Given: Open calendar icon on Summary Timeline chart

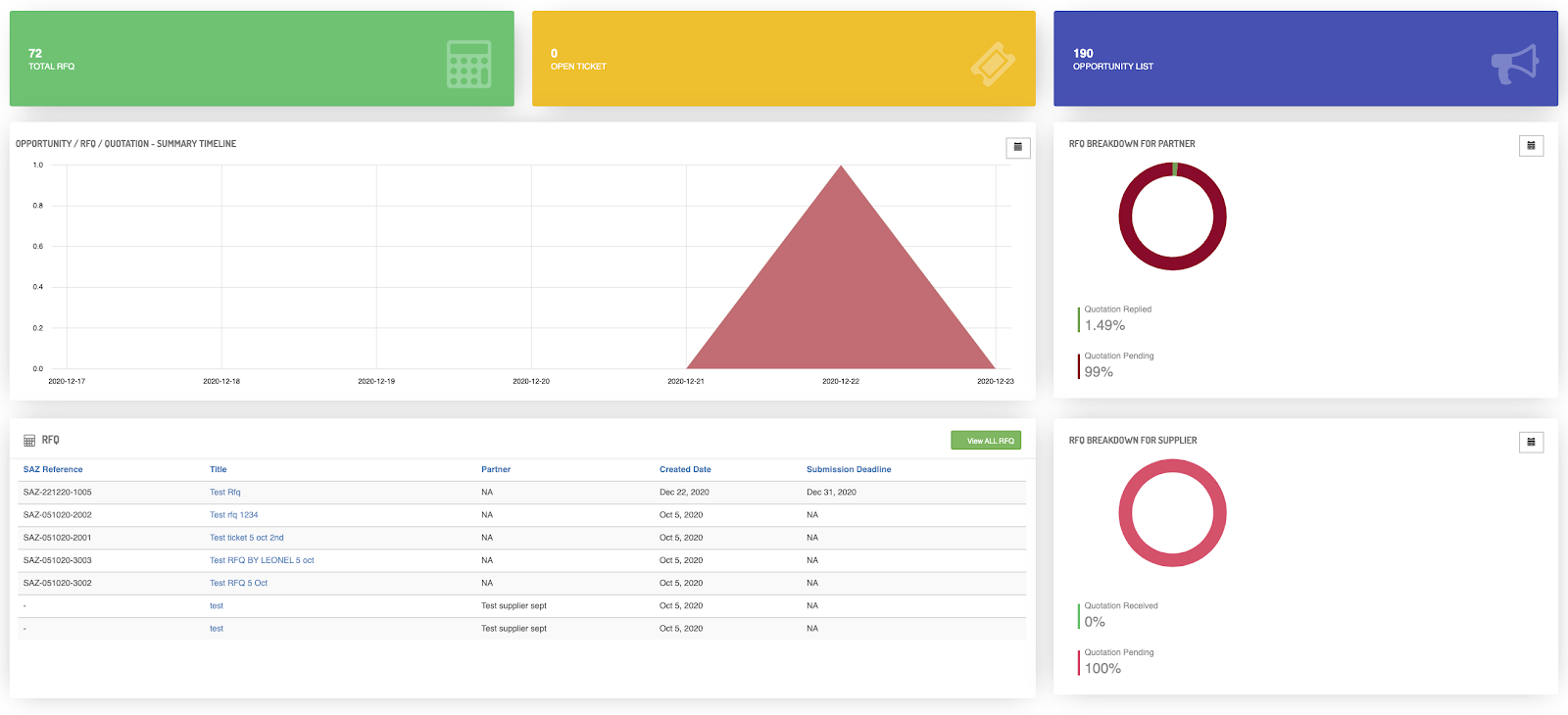Looking at the screenshot, I should point(1017,147).
